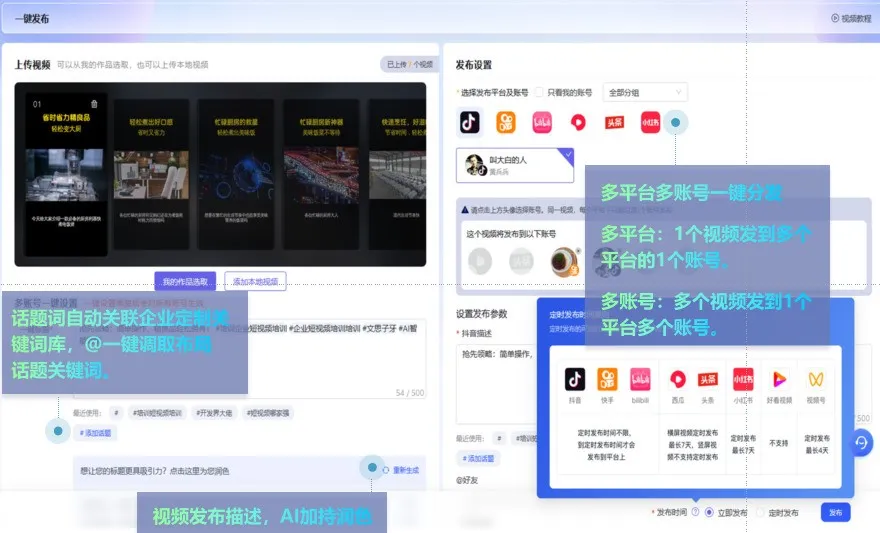Screen dimensions: 880x533
Task: Click the left #添加话题 tag under upload panel
Action: click(x=95, y=433)
